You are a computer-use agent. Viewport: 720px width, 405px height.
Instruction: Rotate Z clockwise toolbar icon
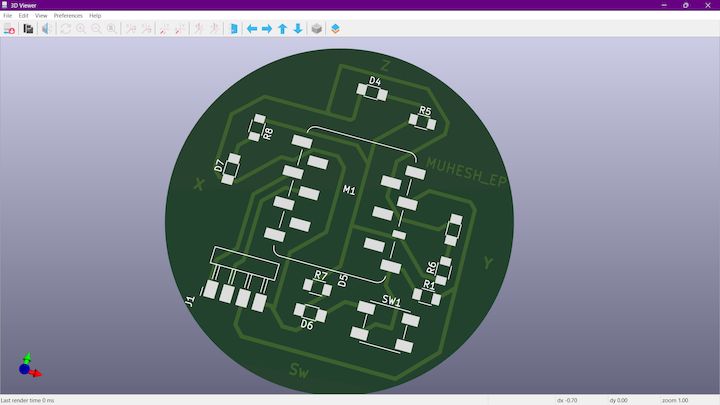tap(198, 29)
